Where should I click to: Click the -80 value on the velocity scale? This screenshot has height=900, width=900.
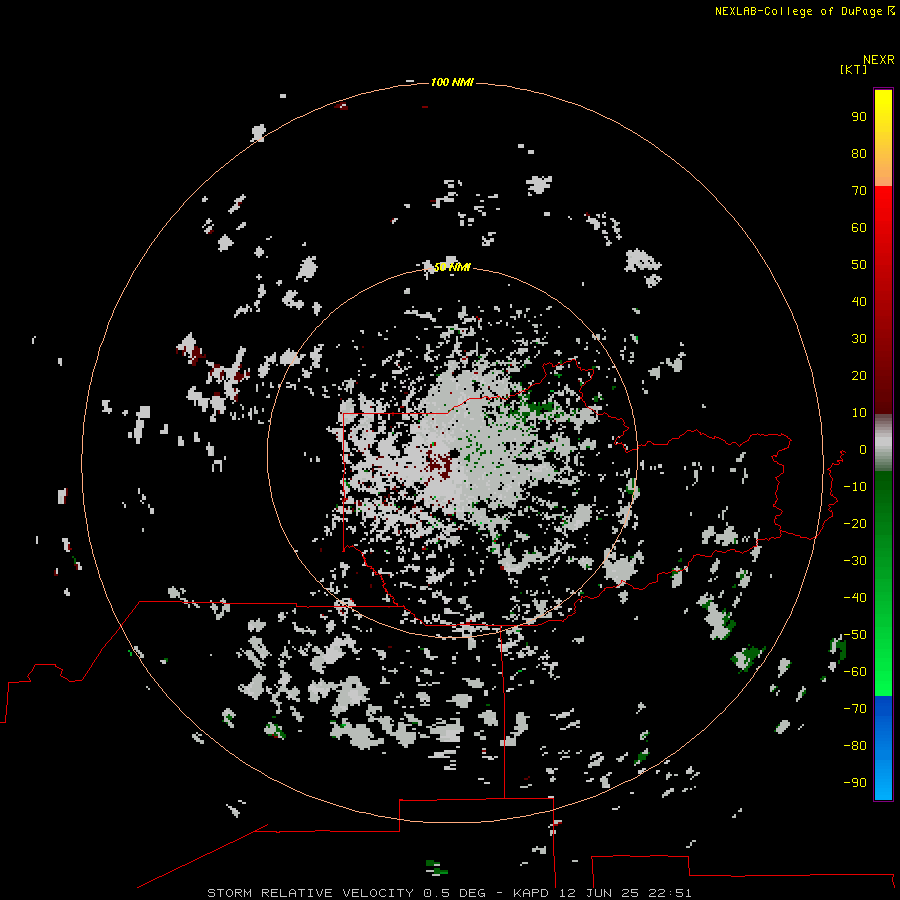(x=855, y=746)
